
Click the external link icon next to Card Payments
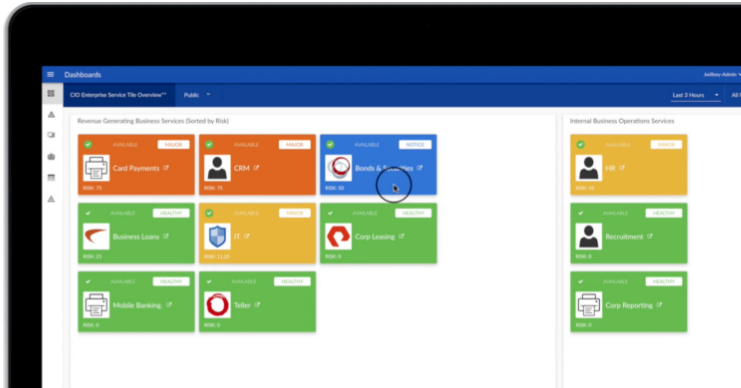tap(166, 168)
